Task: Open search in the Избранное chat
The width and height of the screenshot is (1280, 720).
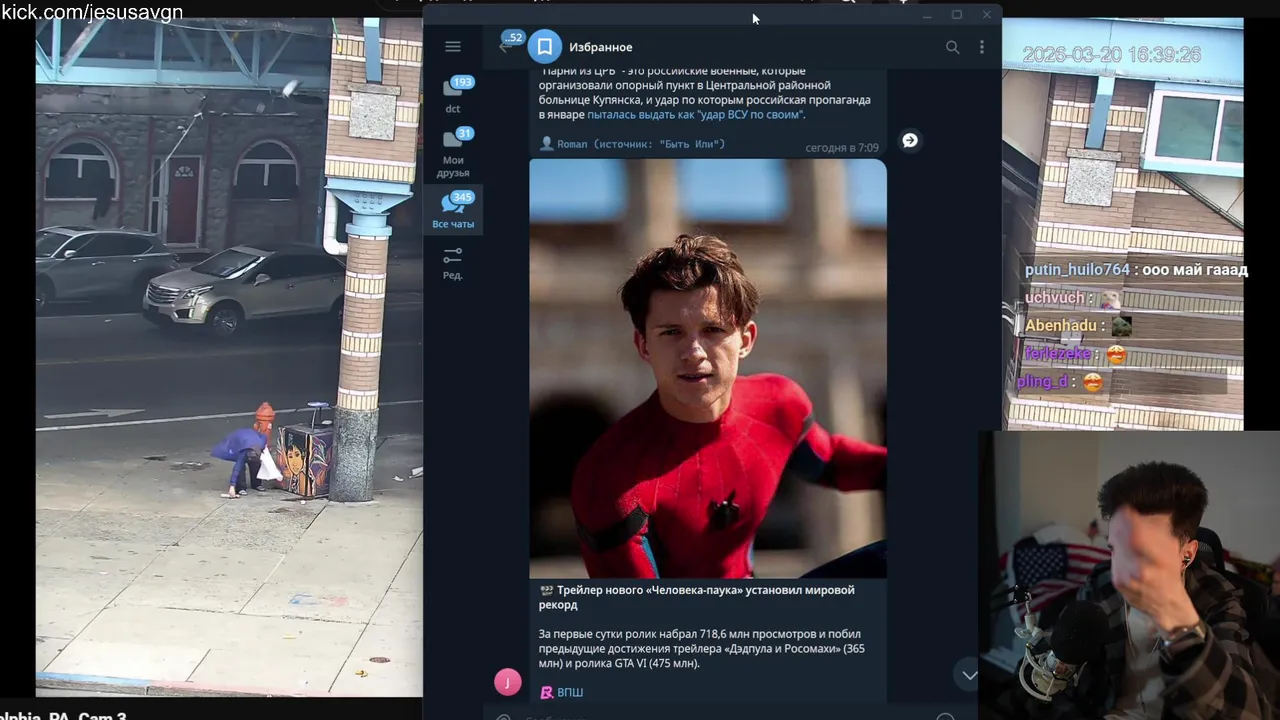Action: [952, 47]
